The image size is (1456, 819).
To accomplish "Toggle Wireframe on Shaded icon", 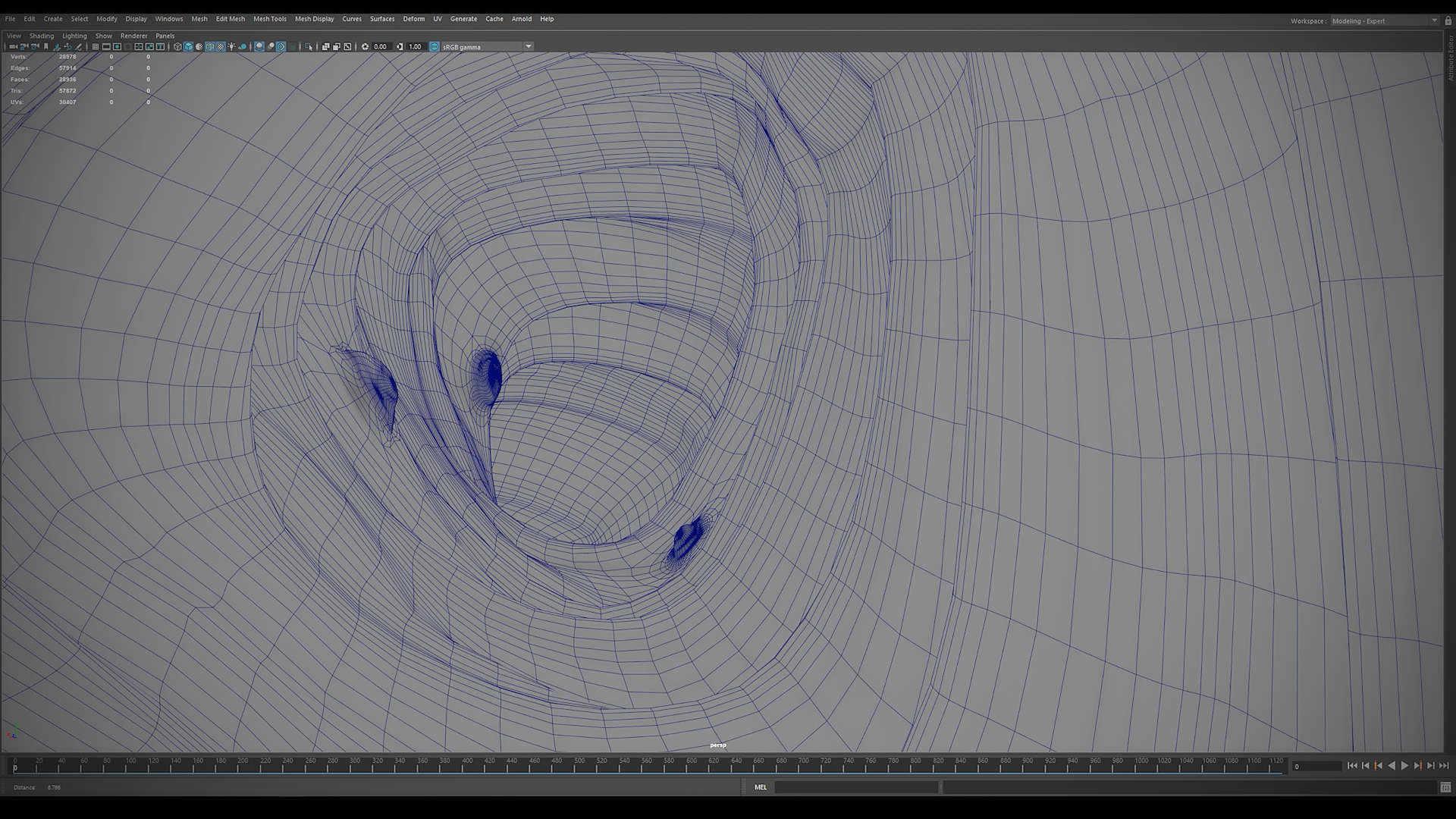I will click(x=210, y=46).
